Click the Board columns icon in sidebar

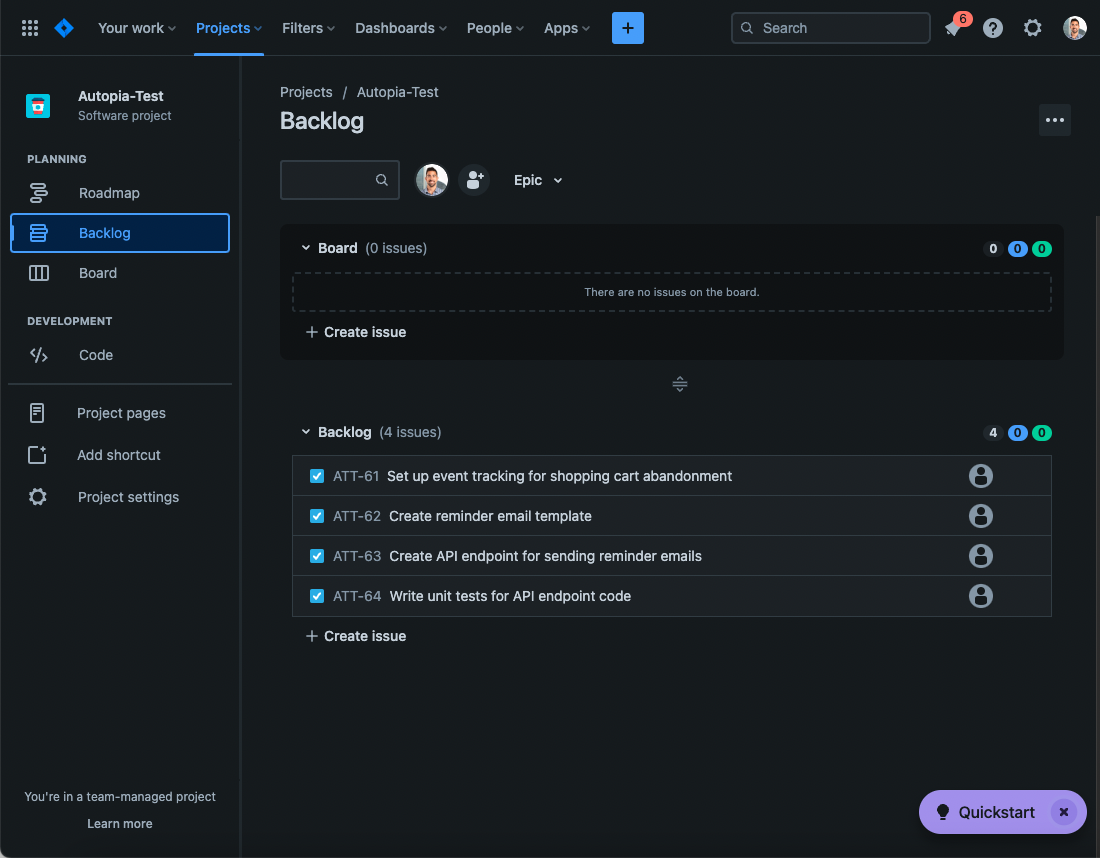39,273
